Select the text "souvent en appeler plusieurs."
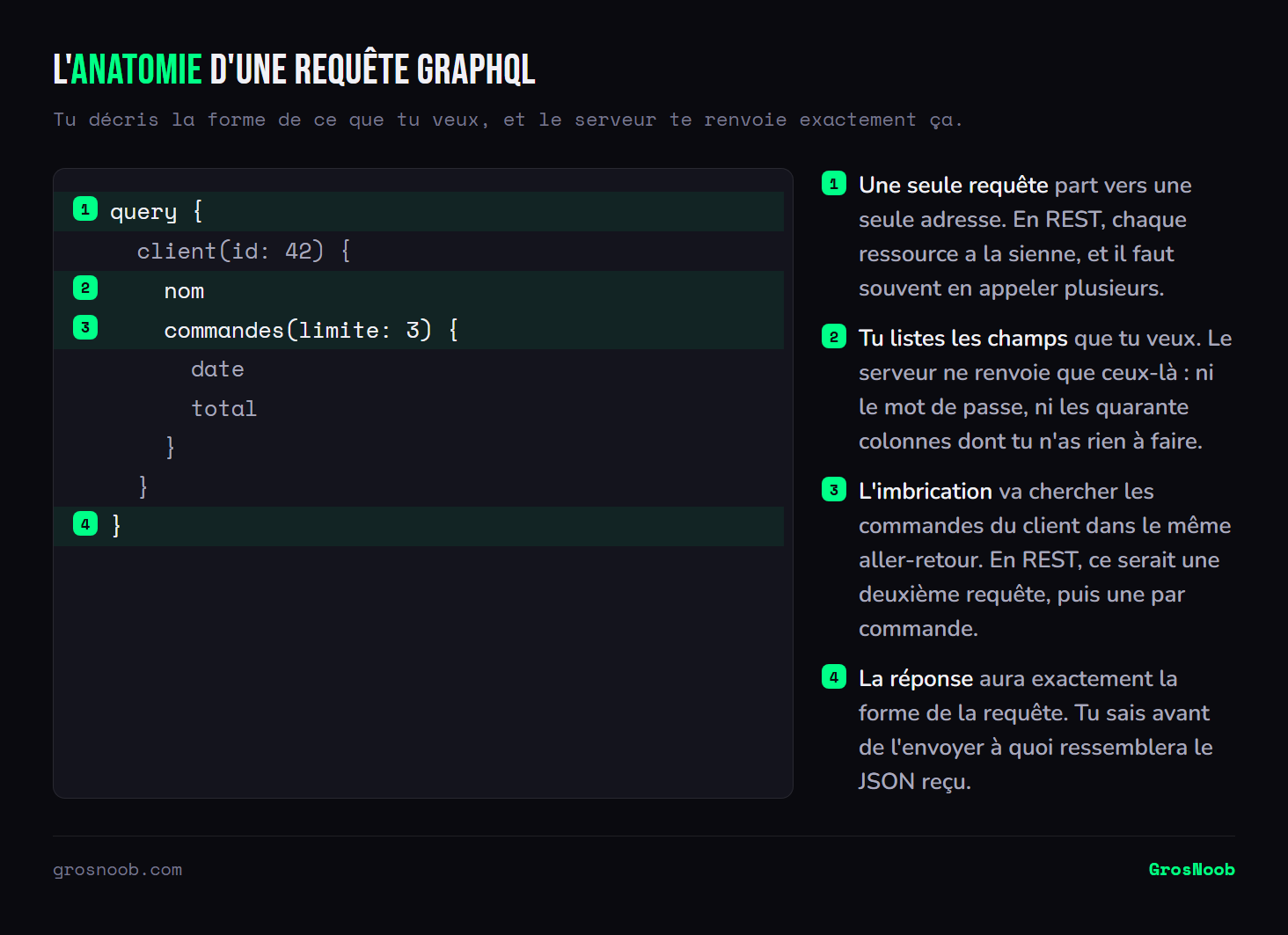The height and width of the screenshot is (935, 1288). [x=1012, y=289]
